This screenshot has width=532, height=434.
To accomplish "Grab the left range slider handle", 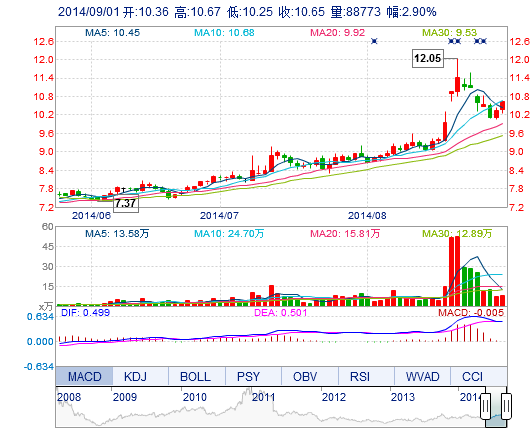I will tap(486, 406).
